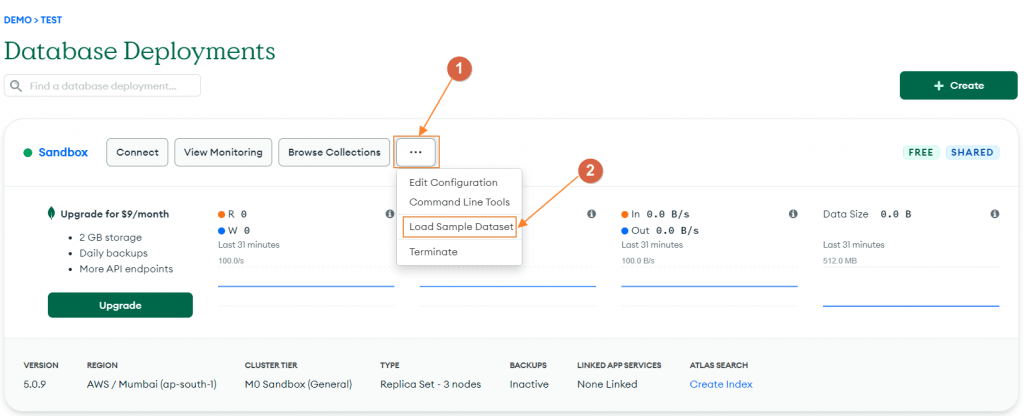This screenshot has width=1024, height=416.
Task: Click the orange In legend dot
Action: (625, 214)
